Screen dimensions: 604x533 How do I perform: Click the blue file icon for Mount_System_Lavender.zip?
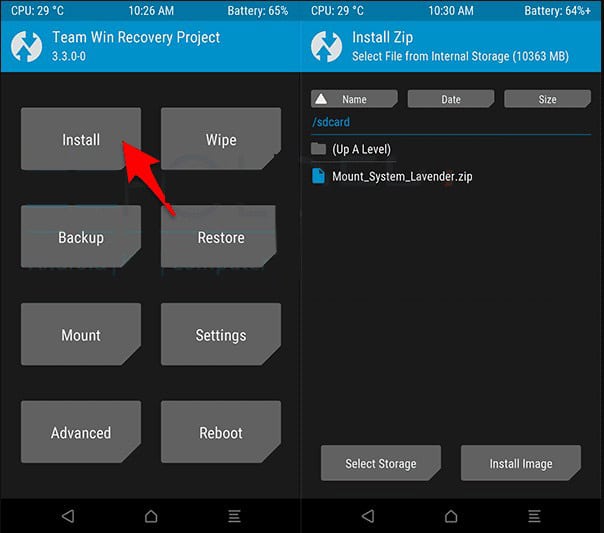[x=318, y=176]
